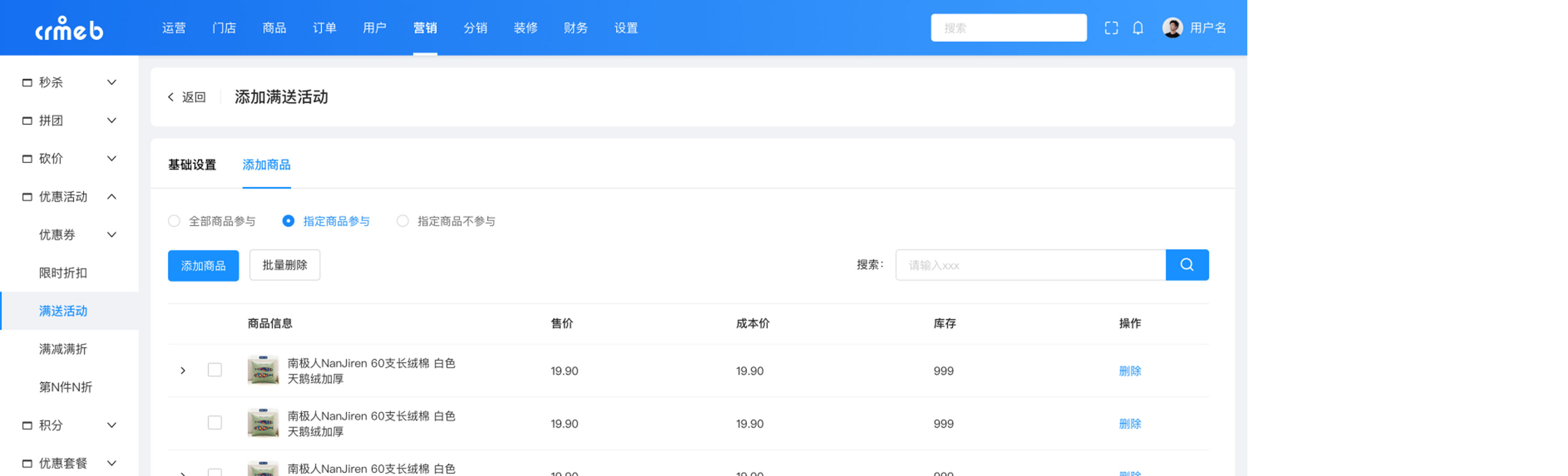Expand the 拼团 sidebar chevron
Image resolution: width=1568 pixels, height=476 pixels.
pos(112,121)
